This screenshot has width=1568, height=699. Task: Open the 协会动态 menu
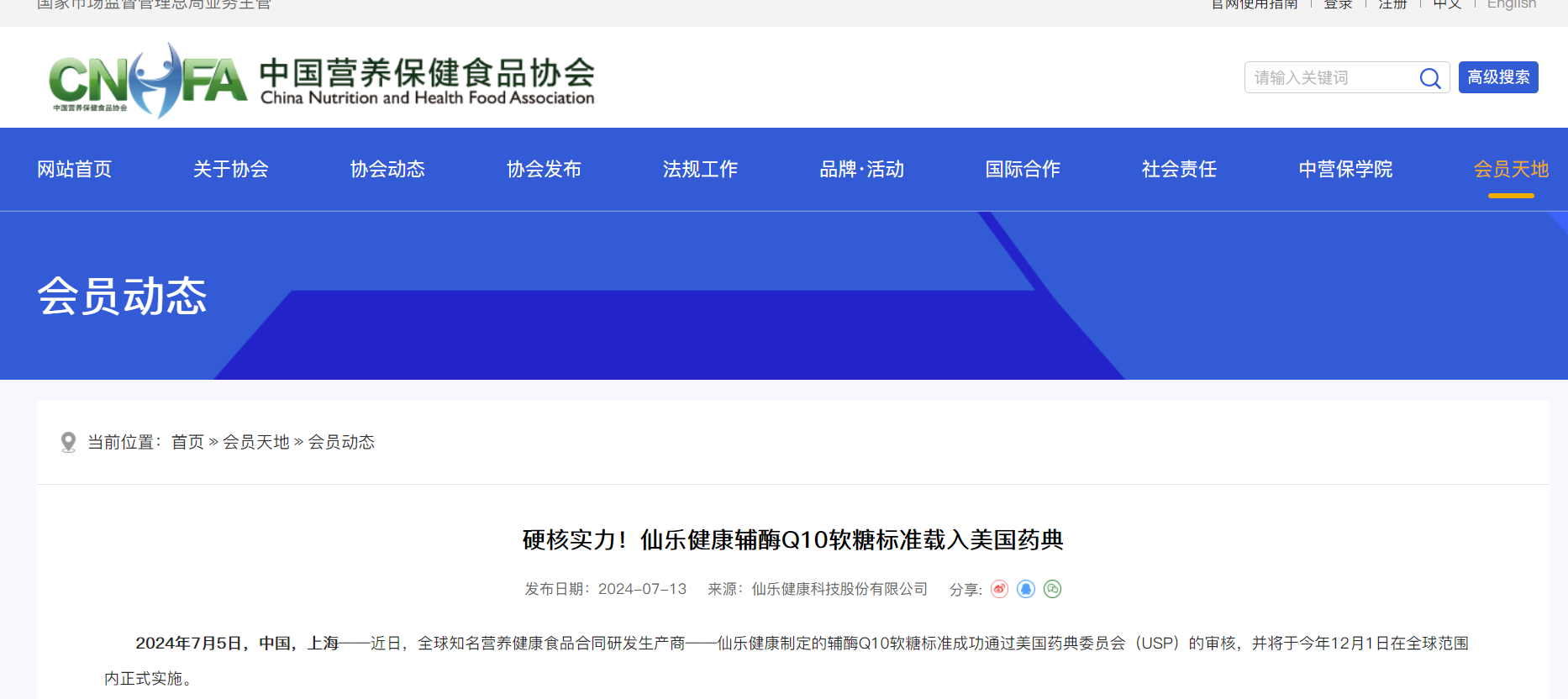click(387, 170)
